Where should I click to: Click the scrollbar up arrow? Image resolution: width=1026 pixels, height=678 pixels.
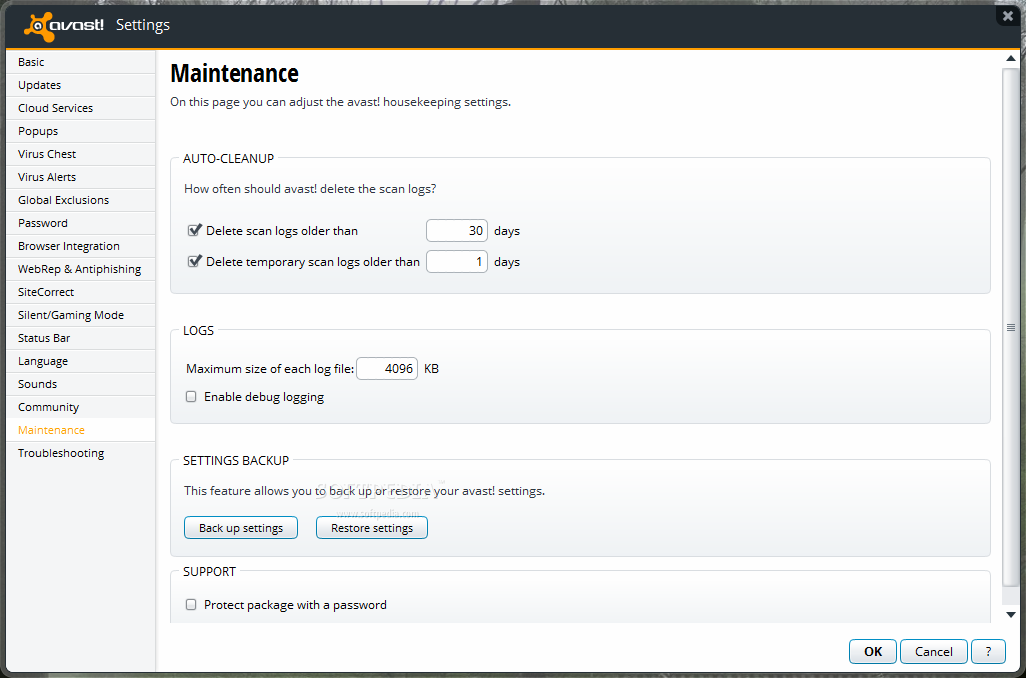1010,59
